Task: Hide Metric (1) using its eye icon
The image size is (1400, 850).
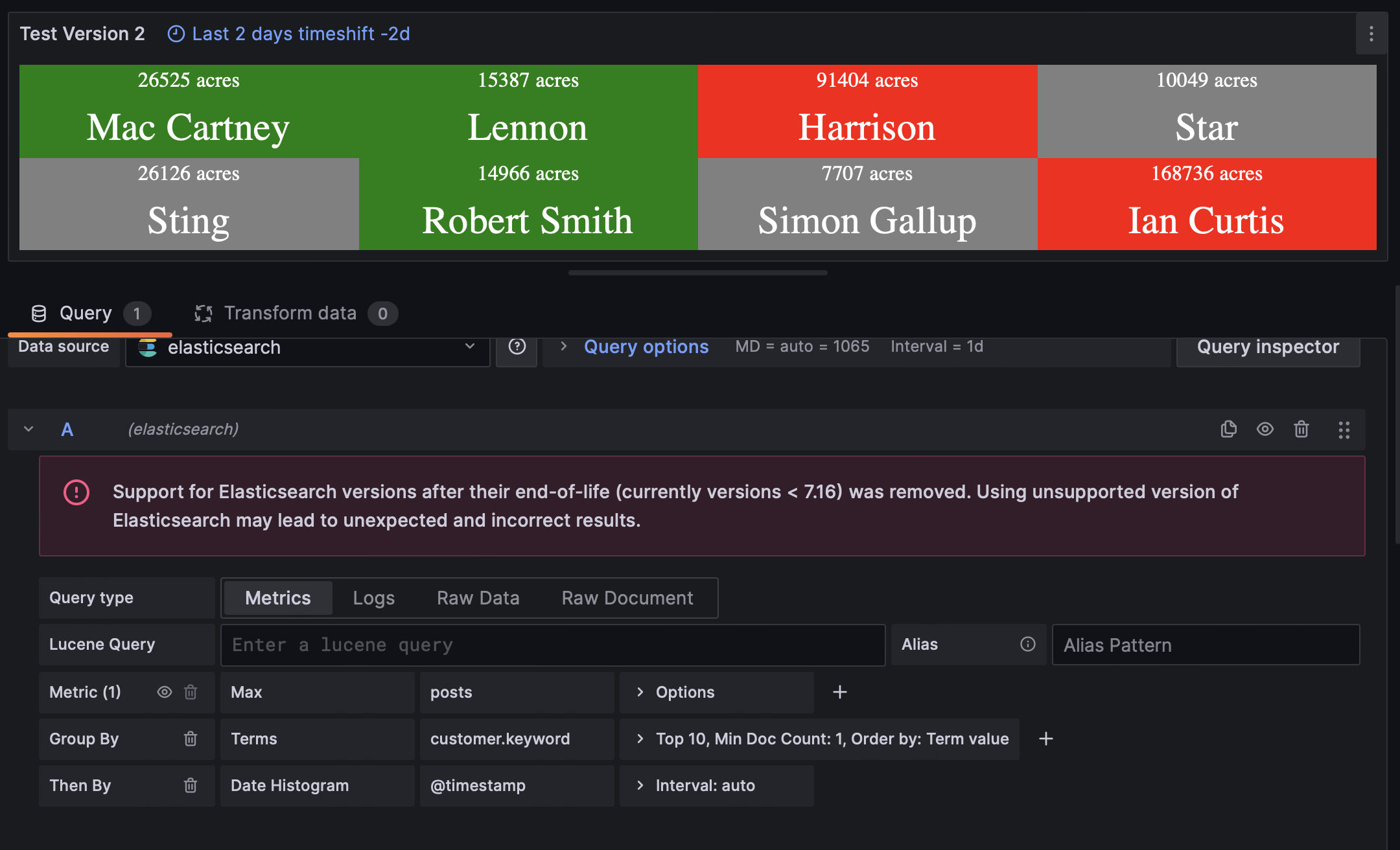Action: pos(165,692)
